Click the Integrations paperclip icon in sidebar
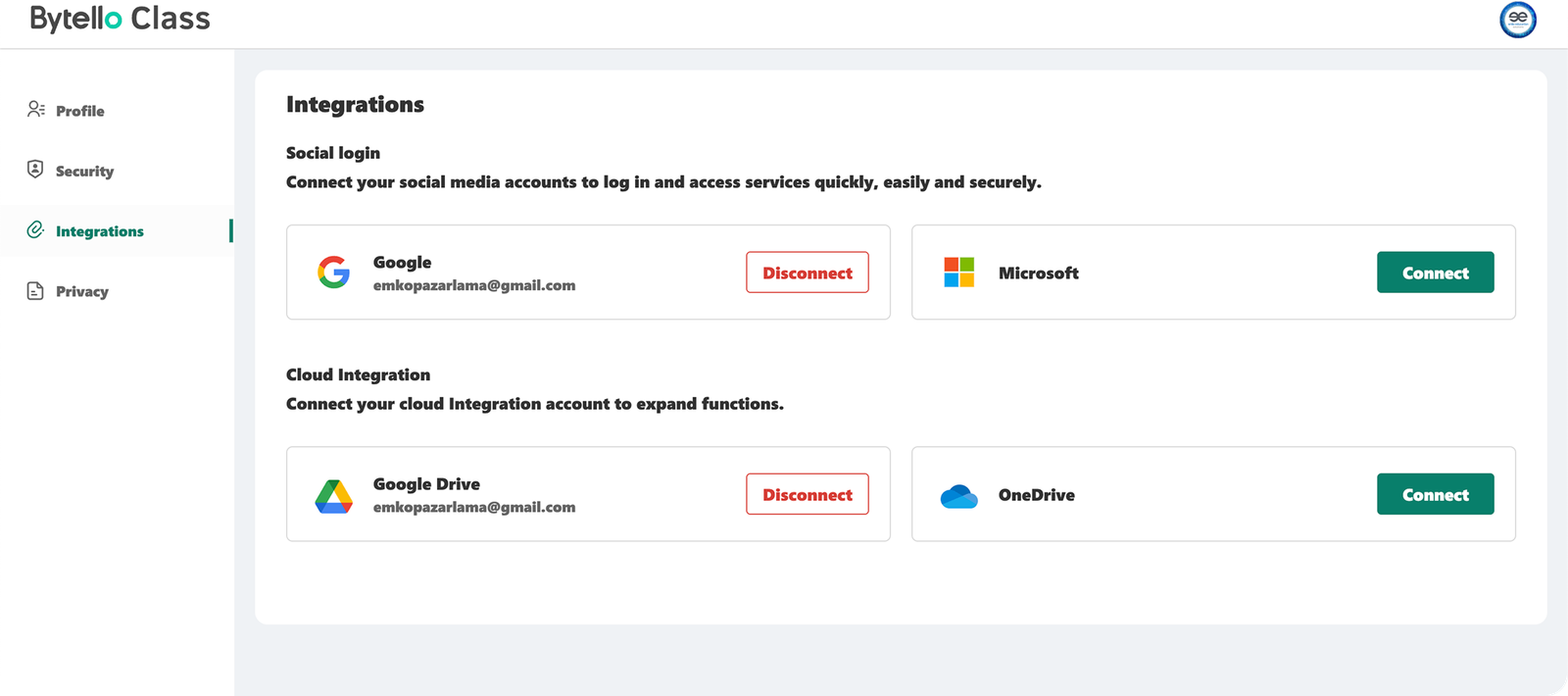This screenshot has height=696, width=1568. pos(35,230)
